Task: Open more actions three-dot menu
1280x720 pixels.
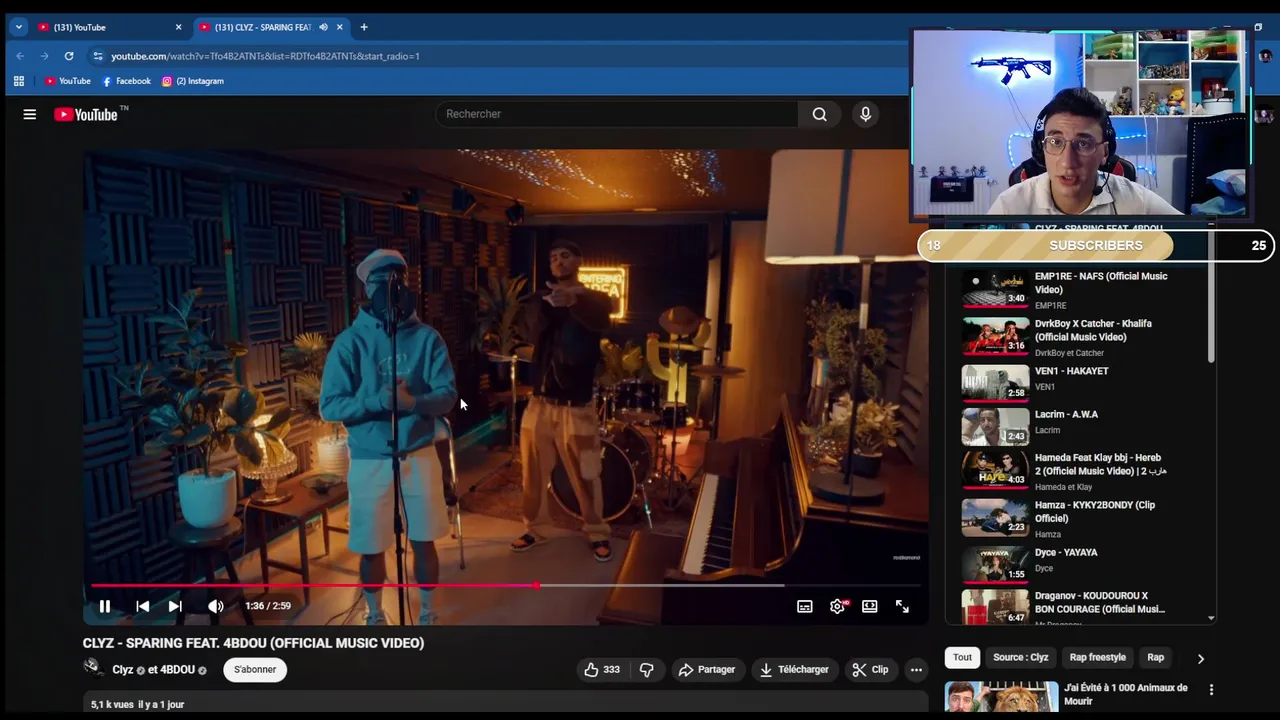Action: pos(916,670)
